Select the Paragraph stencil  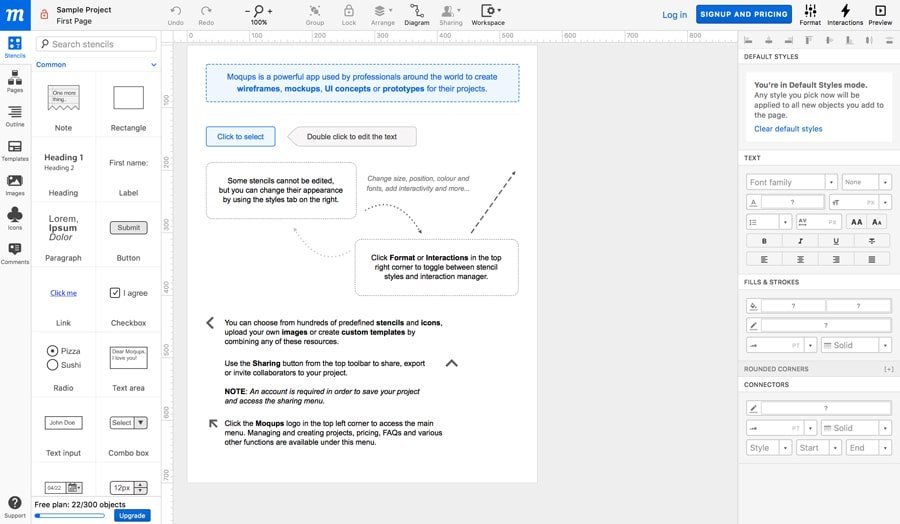(63, 237)
